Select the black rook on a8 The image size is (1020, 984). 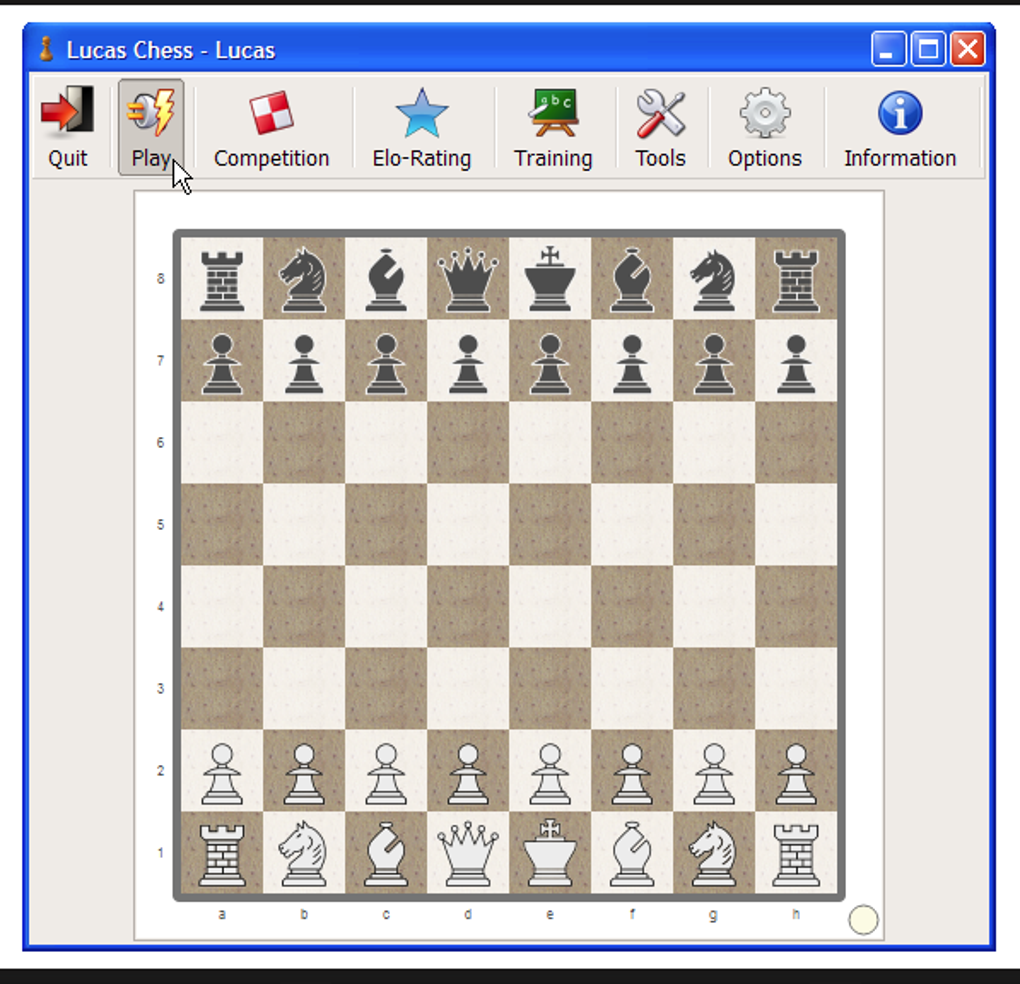pos(221,278)
